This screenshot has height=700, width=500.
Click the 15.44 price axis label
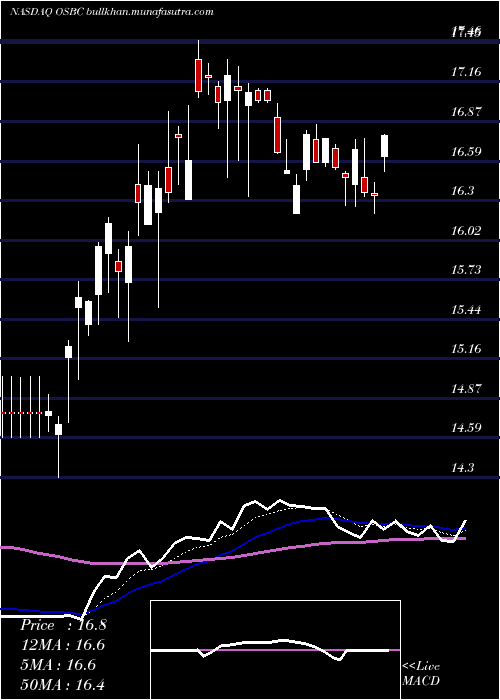pyautogui.click(x=466, y=309)
